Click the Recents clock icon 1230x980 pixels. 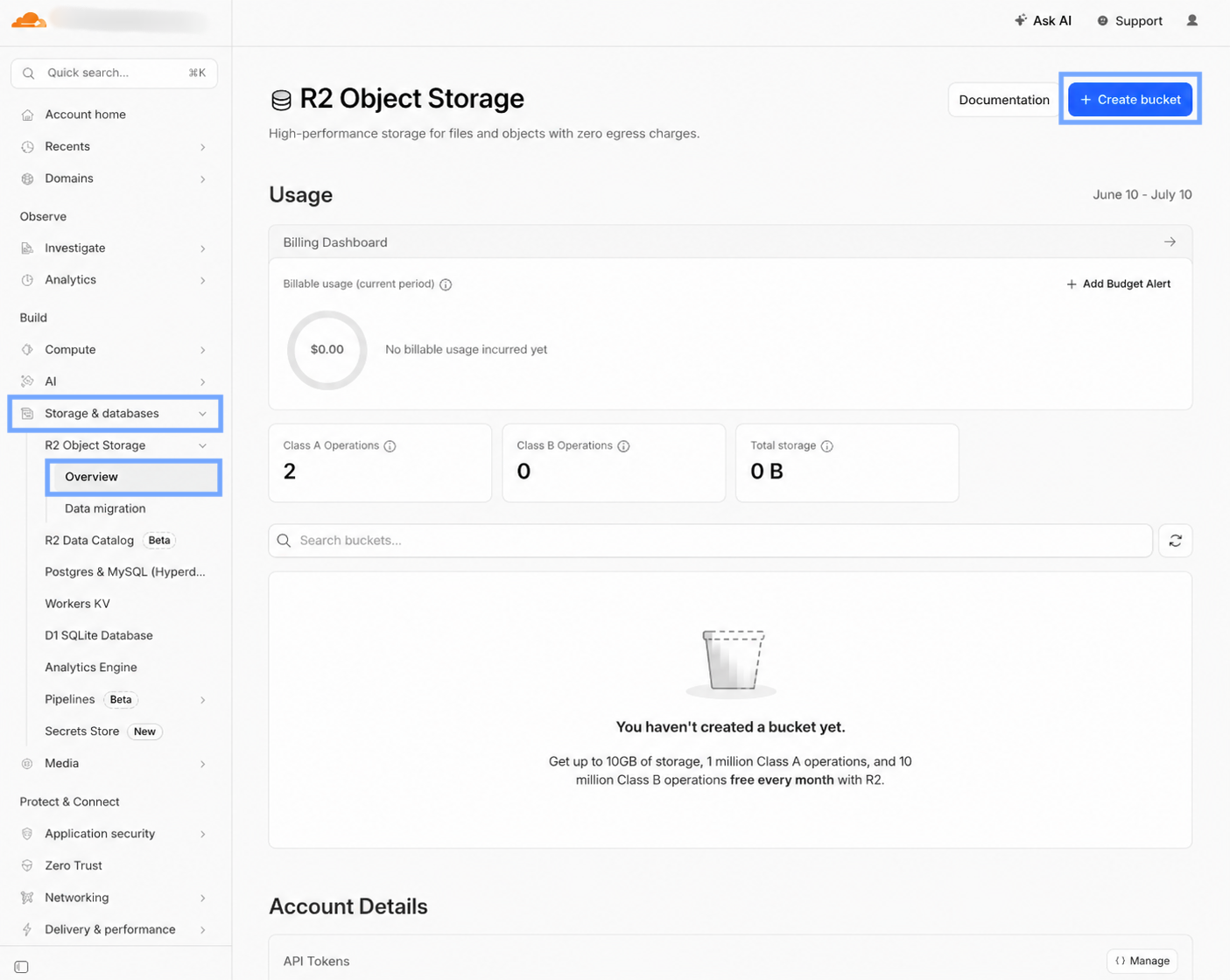point(27,147)
